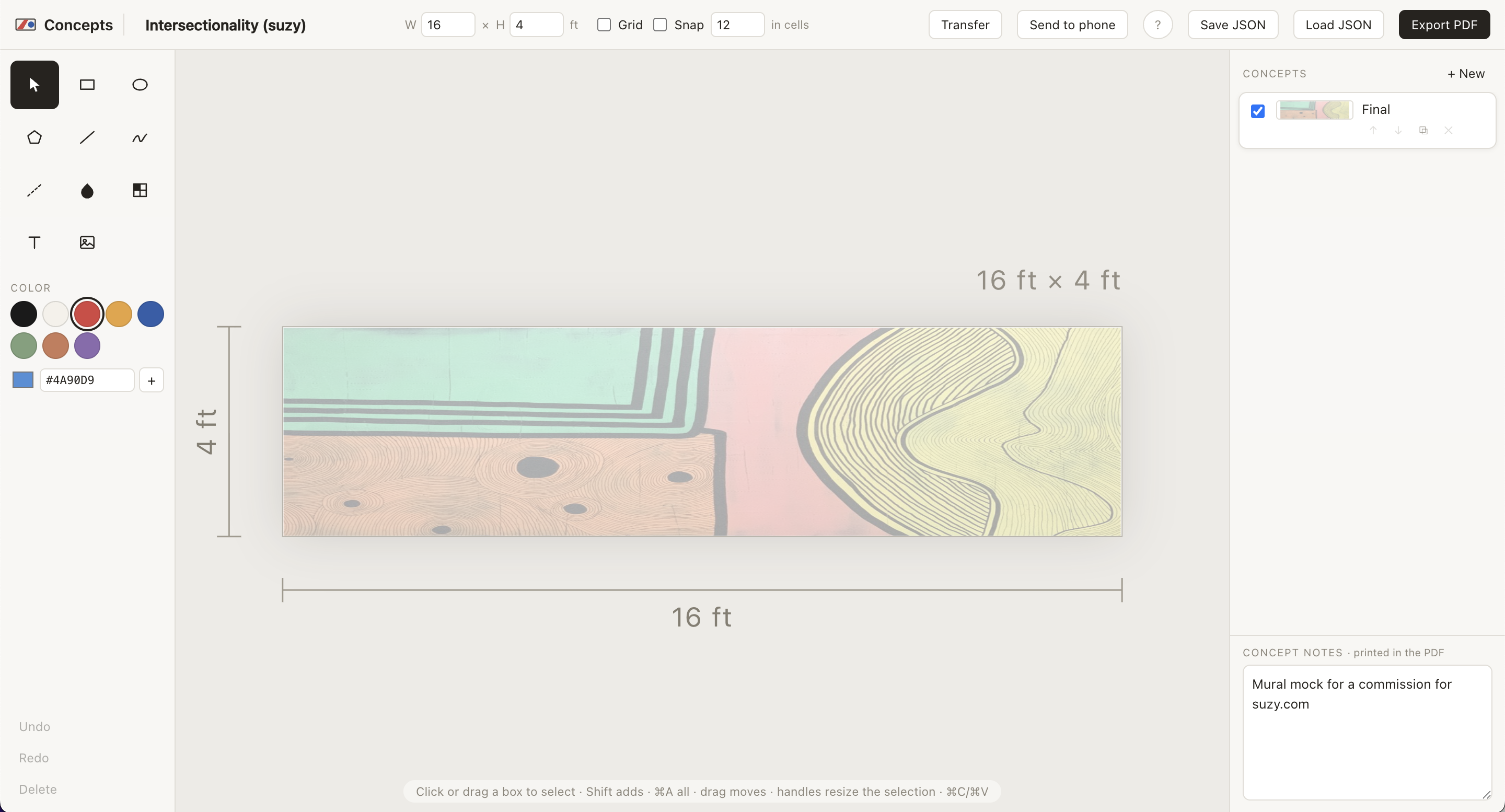Viewport: 1505px width, 812px height.
Task: Select the Text tool
Action: 34,242
